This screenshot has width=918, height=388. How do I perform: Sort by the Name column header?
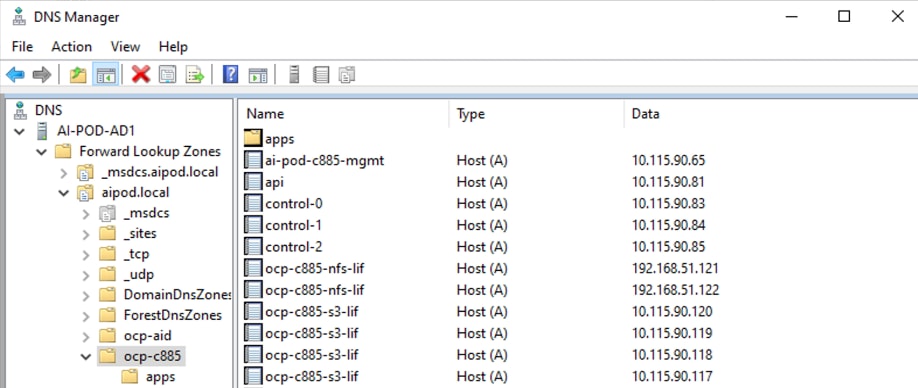pyautogui.click(x=343, y=114)
